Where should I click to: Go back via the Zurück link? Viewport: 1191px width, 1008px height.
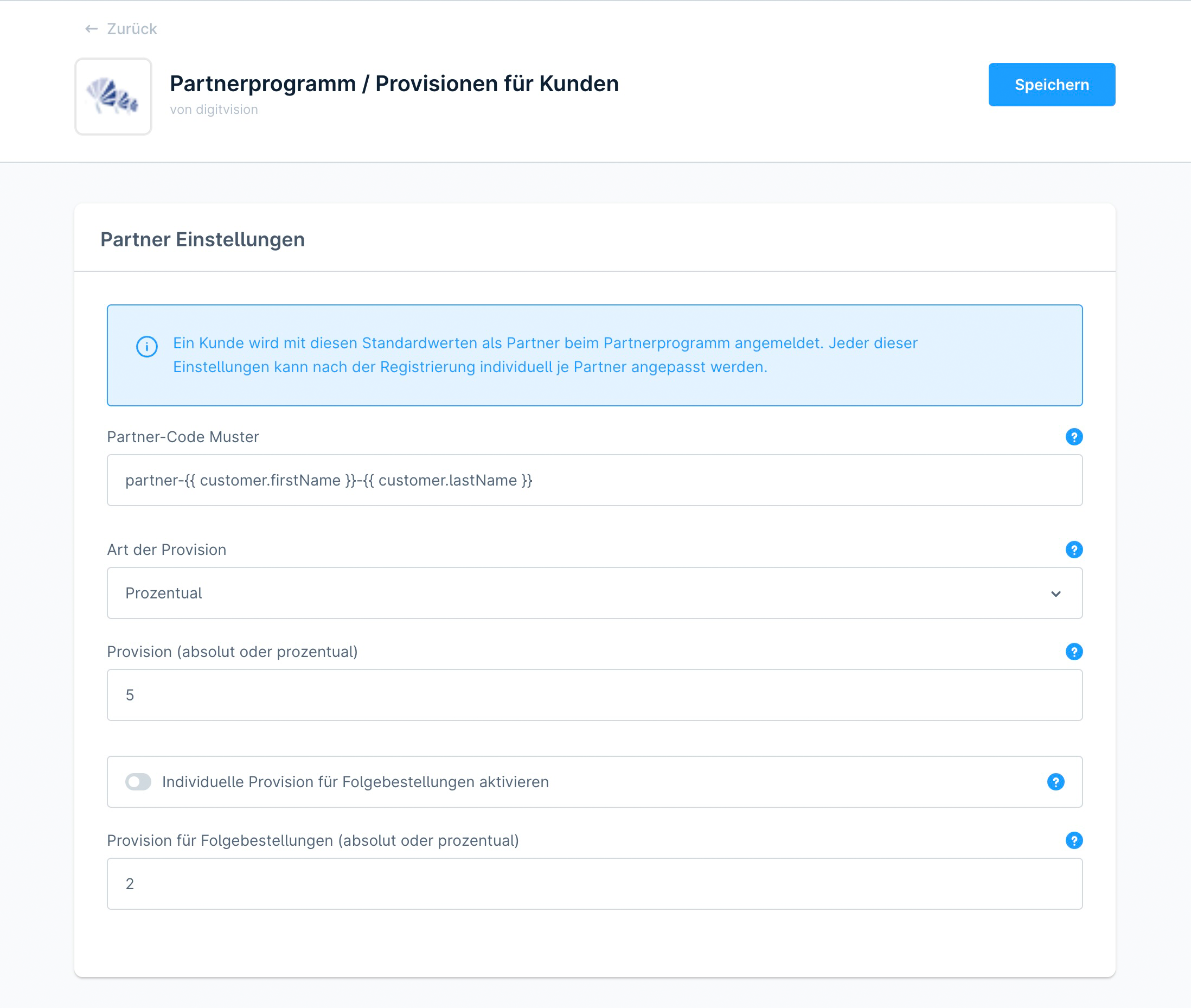tap(131, 29)
